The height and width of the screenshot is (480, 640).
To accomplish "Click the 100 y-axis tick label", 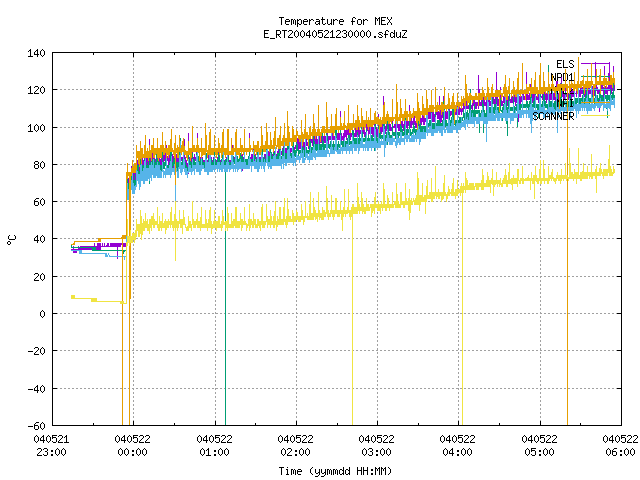I will point(36,128).
